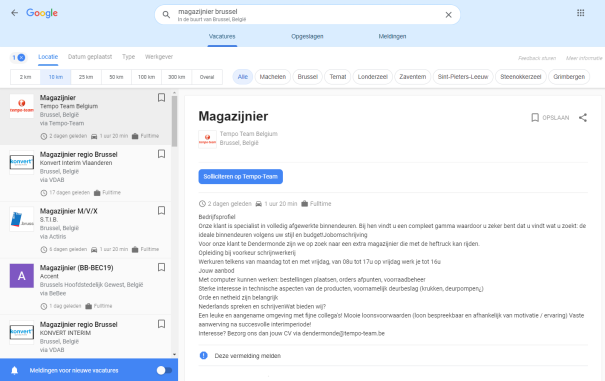Filter by Steenokkerzeel chip
605x381 pixels.
click(x=521, y=77)
